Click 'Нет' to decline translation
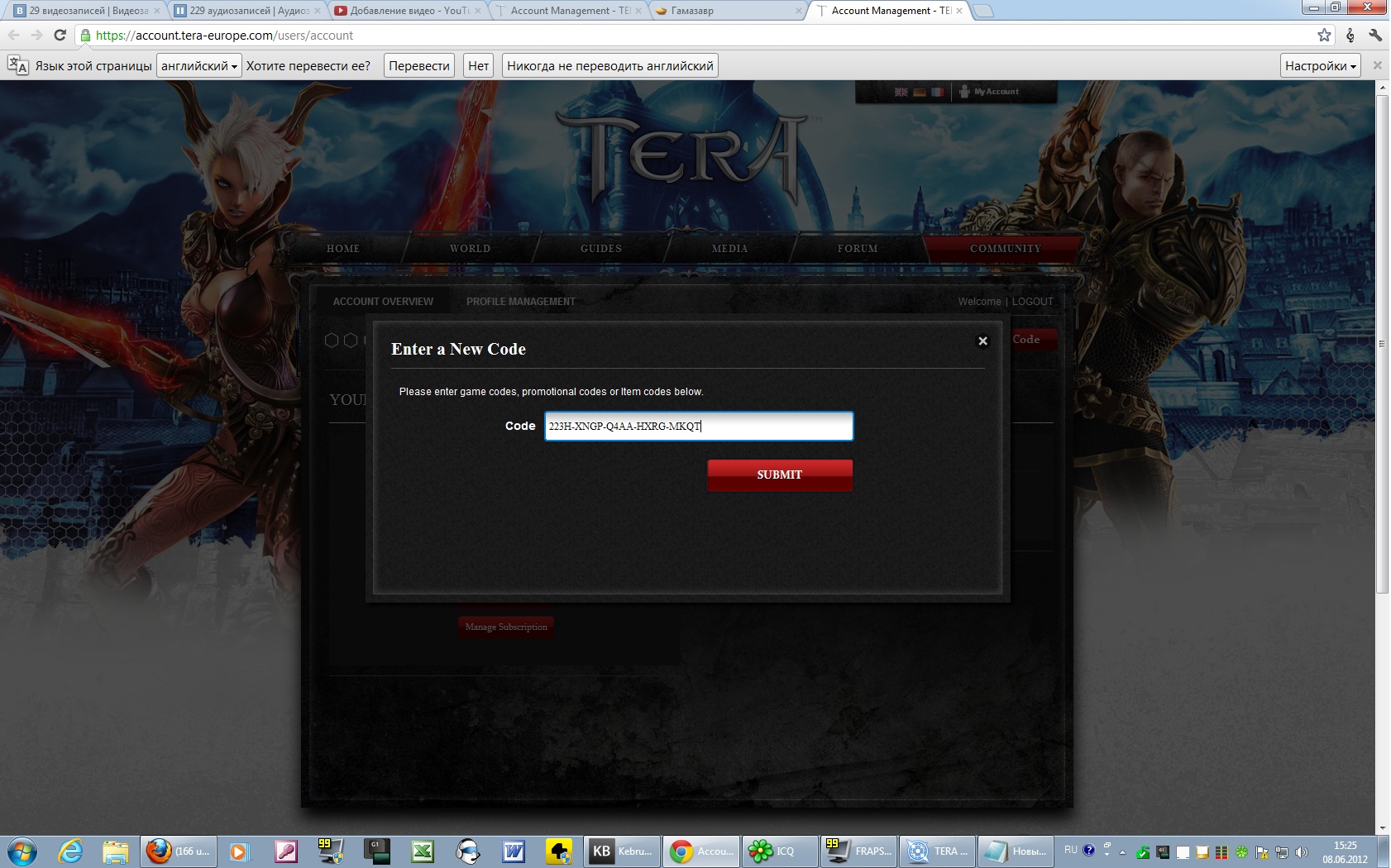 point(478,66)
